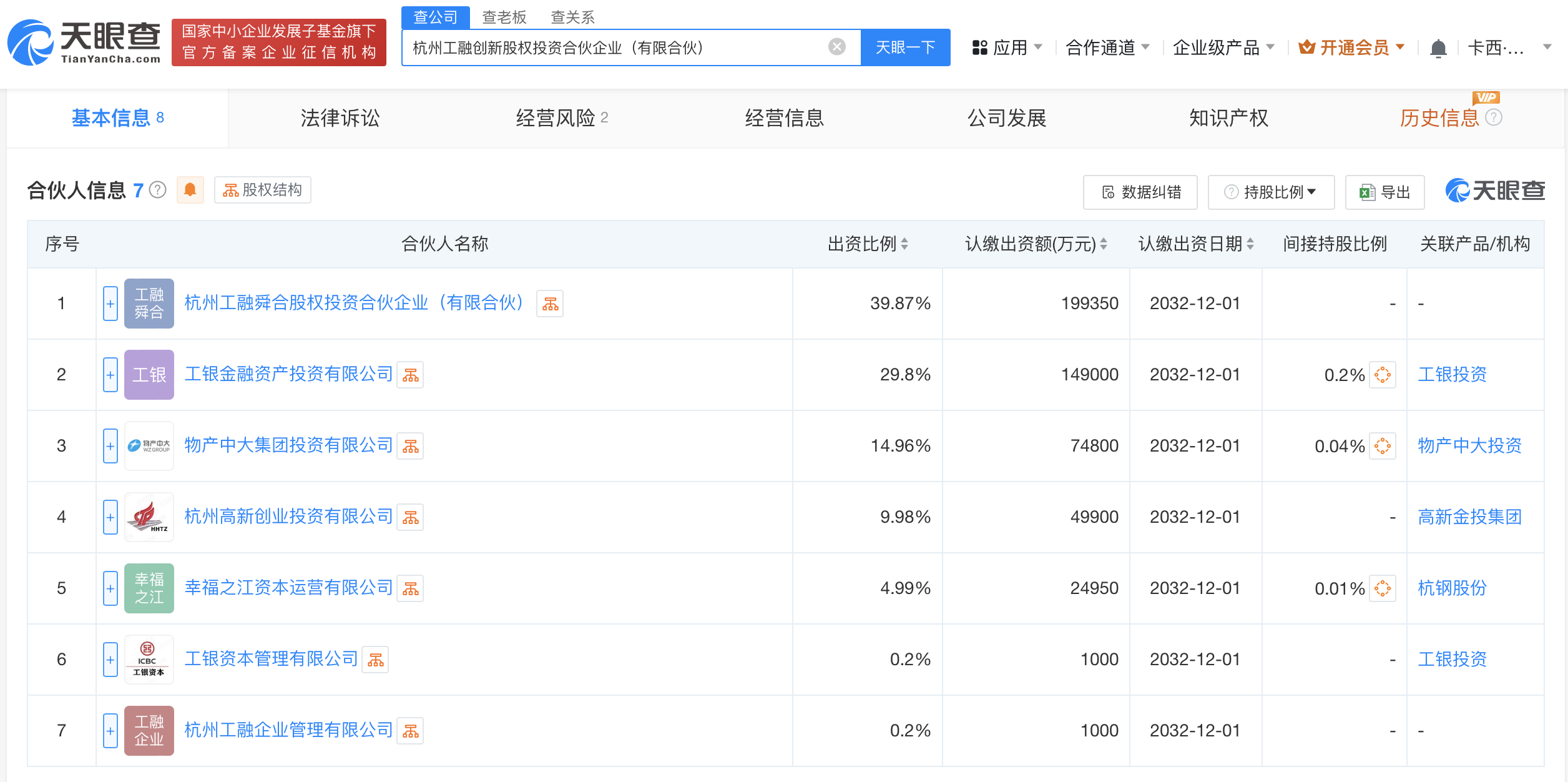Click indirect holding path icon next to 0.01%
The height and width of the screenshot is (782, 1568).
[1383, 588]
